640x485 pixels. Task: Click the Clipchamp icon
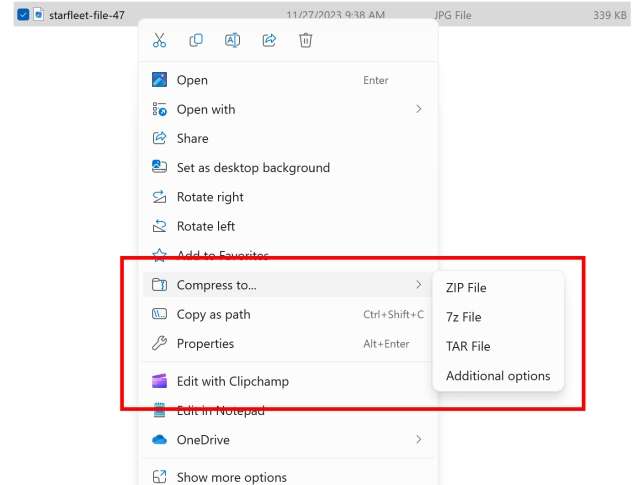(x=159, y=381)
